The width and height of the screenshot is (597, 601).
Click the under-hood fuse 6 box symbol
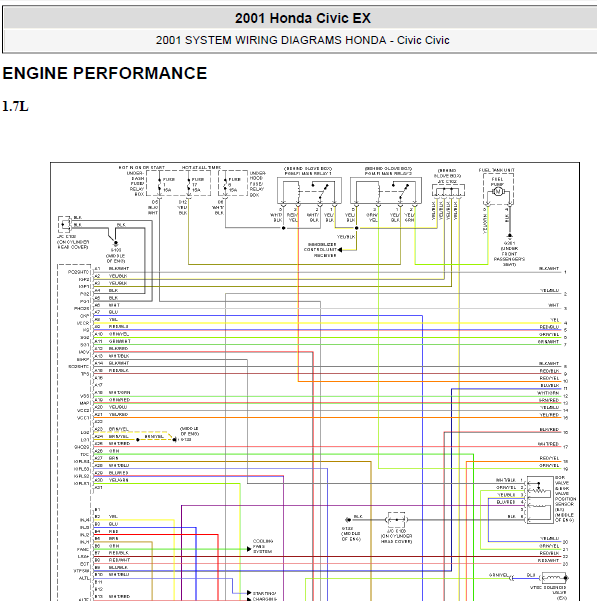pyautogui.click(x=233, y=183)
